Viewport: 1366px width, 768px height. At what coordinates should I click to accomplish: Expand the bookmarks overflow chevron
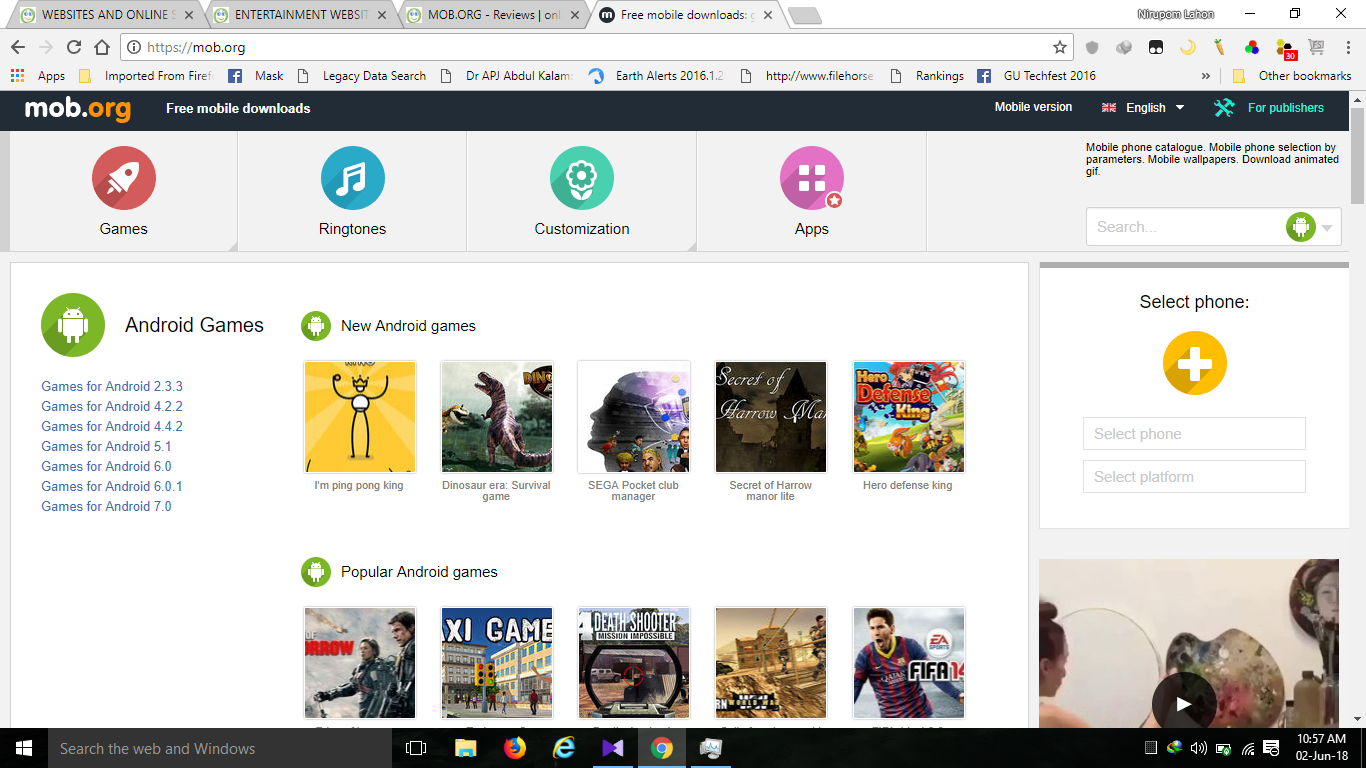tap(1206, 76)
